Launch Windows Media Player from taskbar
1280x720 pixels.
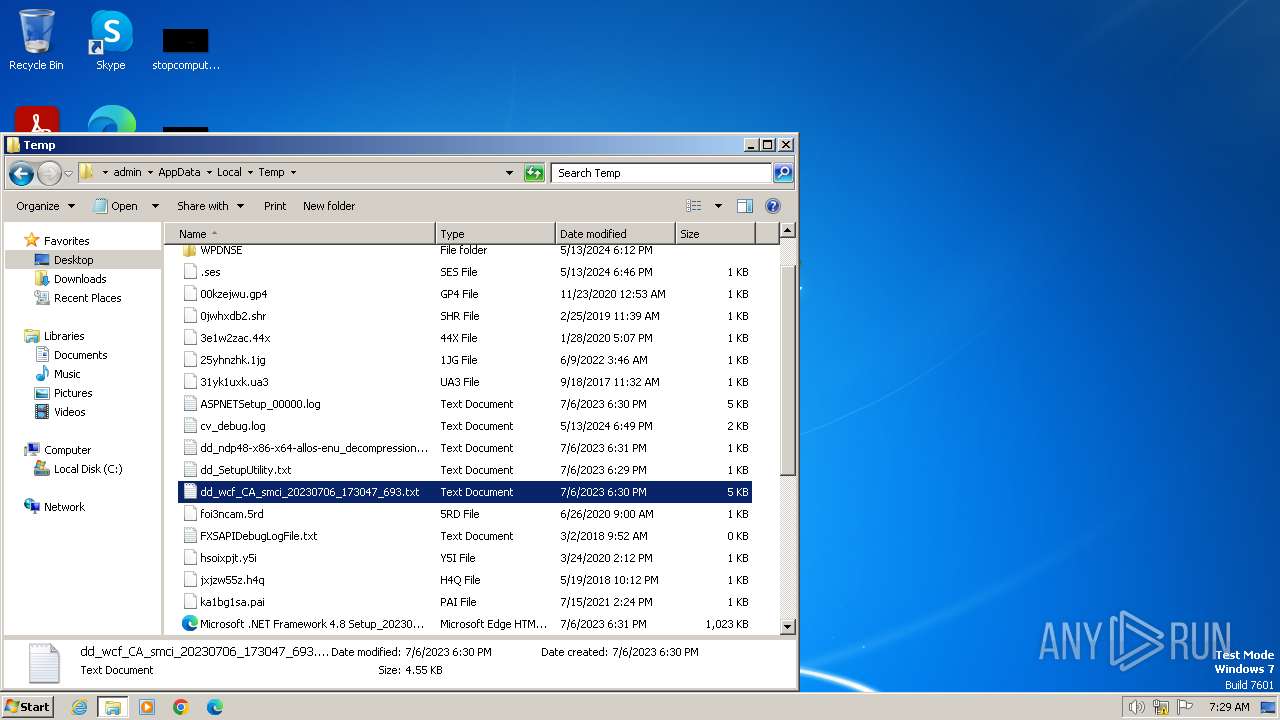[x=147, y=707]
